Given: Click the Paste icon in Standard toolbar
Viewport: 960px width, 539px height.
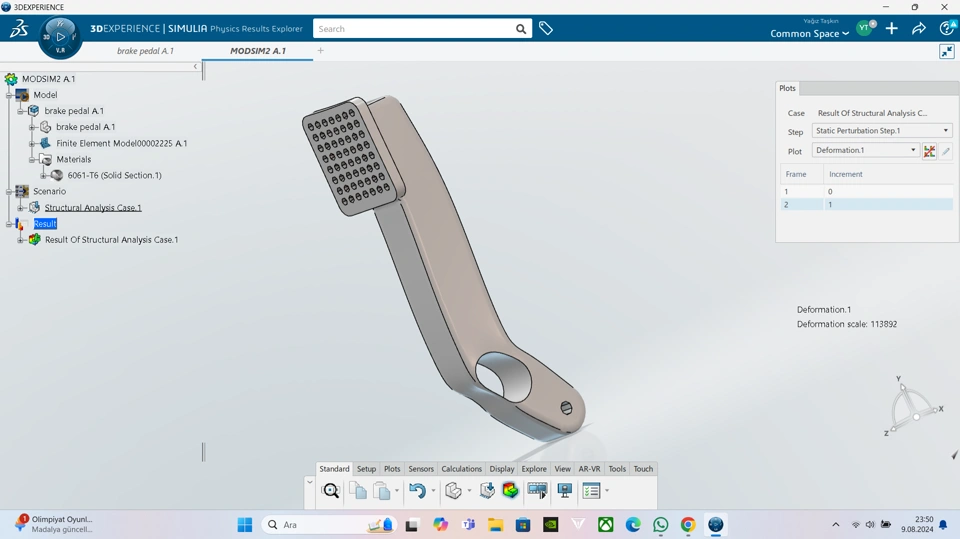Looking at the screenshot, I should coord(381,491).
